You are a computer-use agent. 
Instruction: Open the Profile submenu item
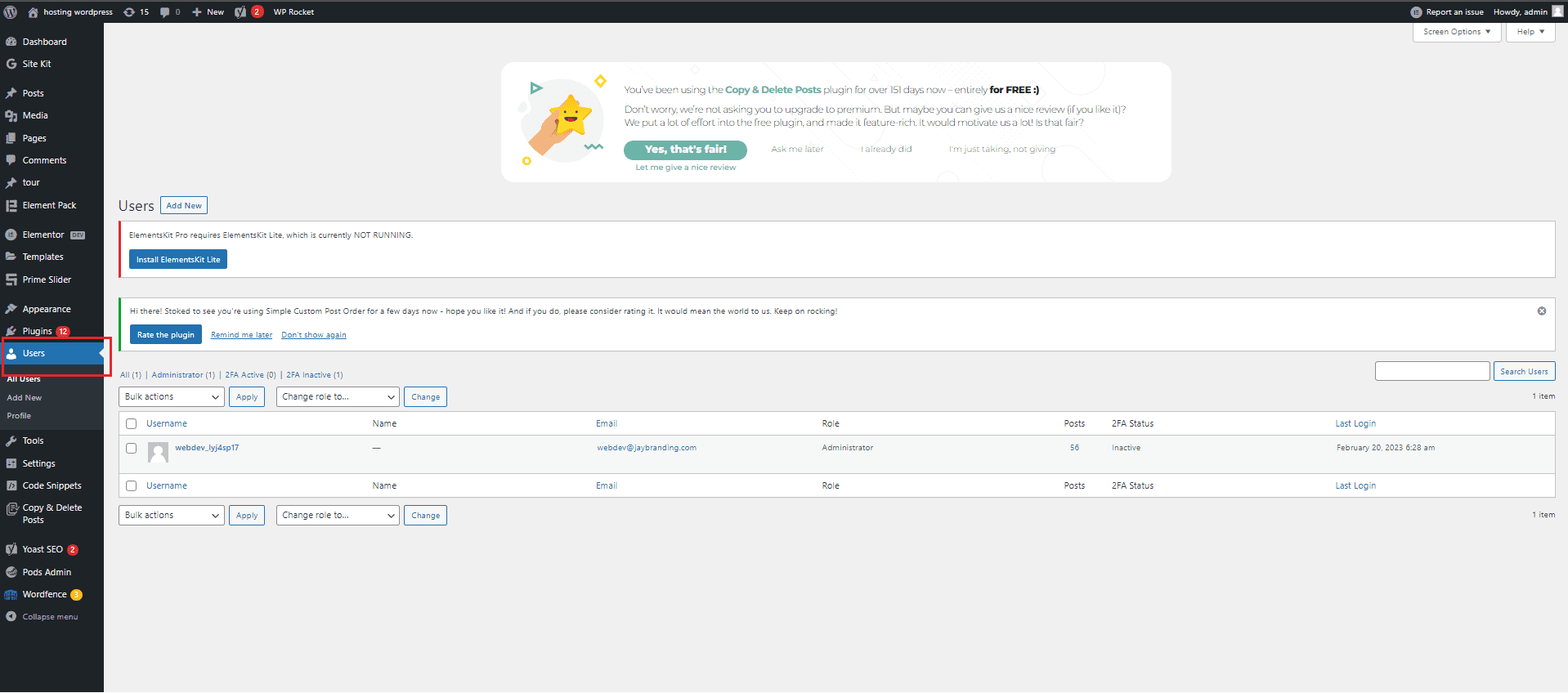click(19, 416)
